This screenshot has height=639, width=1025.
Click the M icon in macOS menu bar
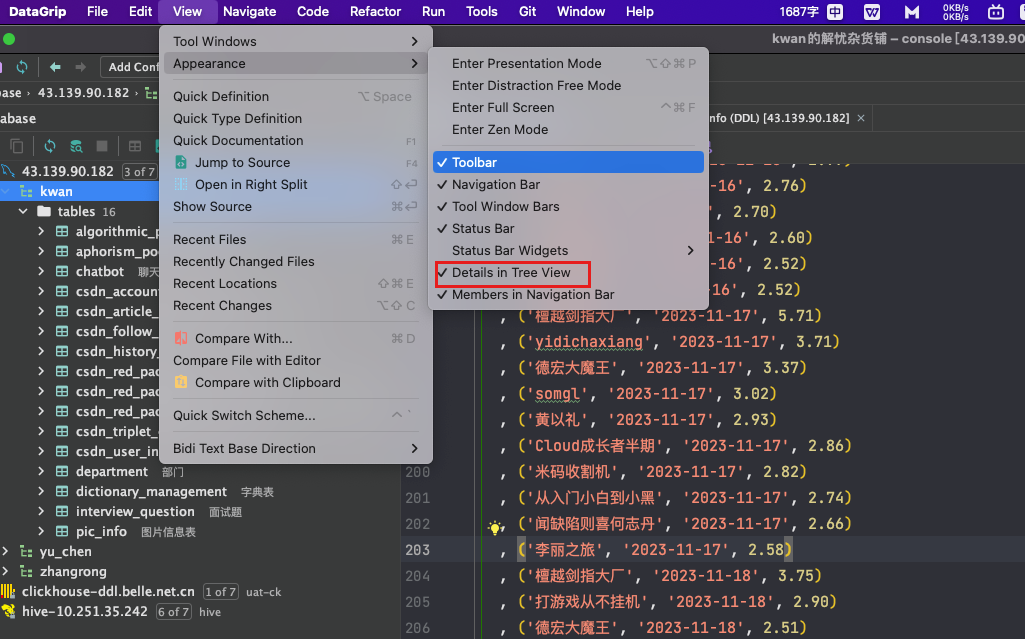click(x=912, y=12)
